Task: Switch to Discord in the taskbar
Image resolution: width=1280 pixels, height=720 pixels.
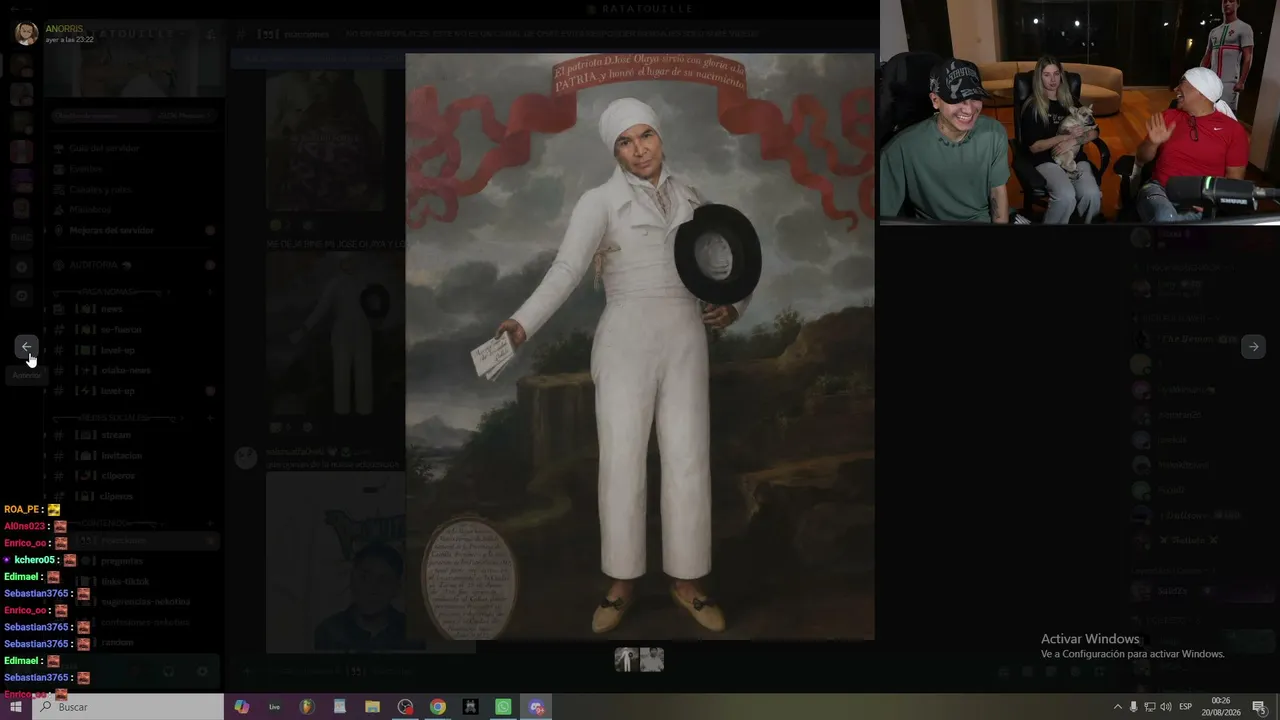Action: (x=536, y=707)
